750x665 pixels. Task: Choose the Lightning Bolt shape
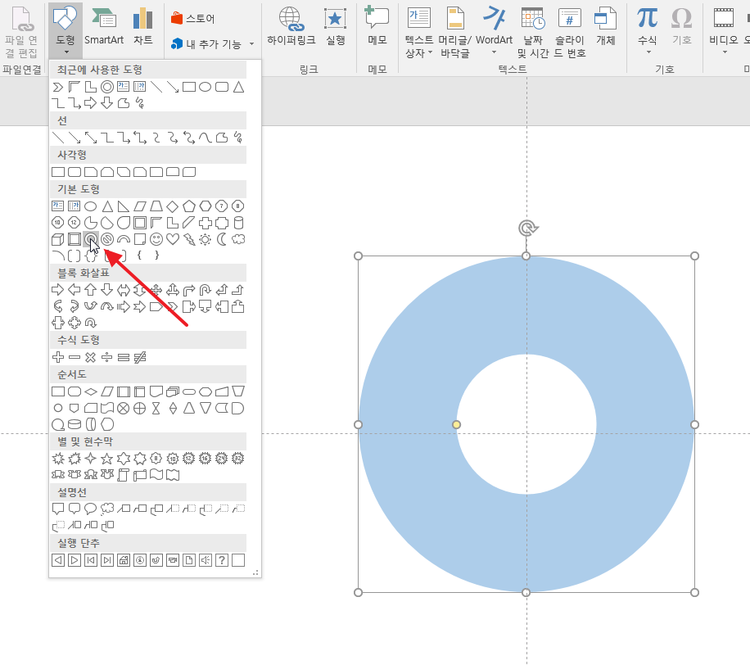point(189,239)
